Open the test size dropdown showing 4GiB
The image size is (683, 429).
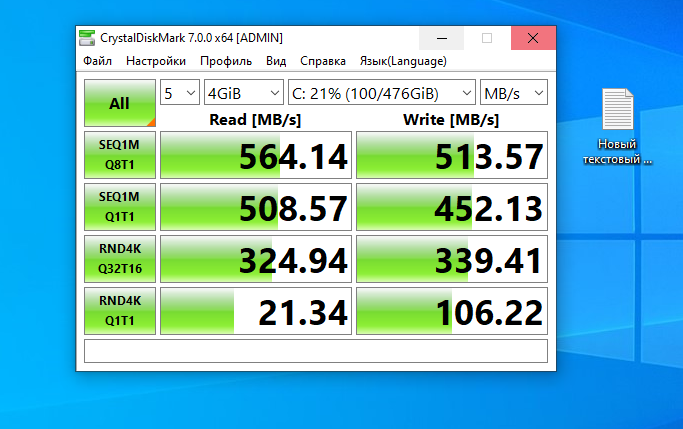point(244,92)
